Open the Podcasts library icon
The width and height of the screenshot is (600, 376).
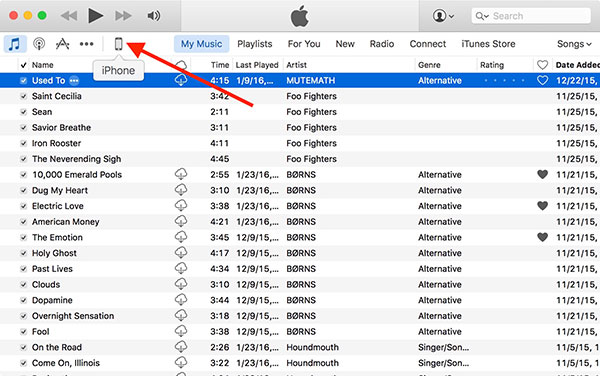39,44
